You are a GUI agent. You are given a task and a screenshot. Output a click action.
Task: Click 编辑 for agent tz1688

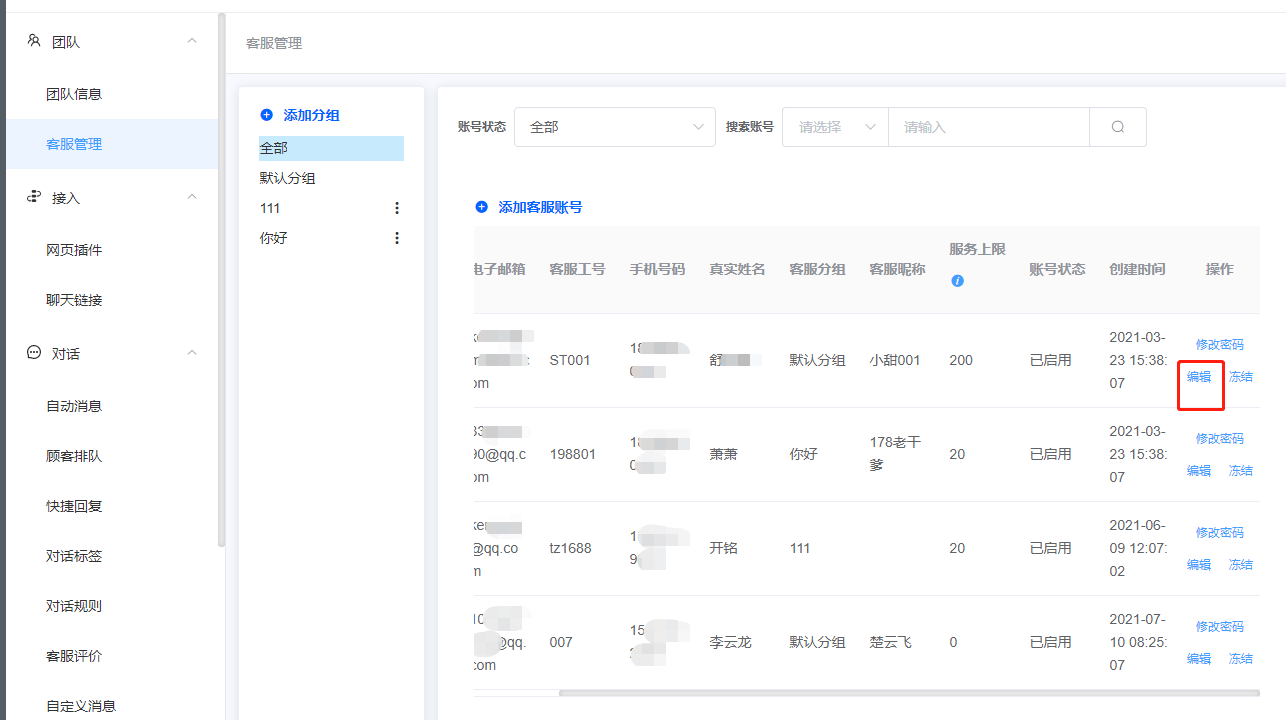(x=1199, y=565)
